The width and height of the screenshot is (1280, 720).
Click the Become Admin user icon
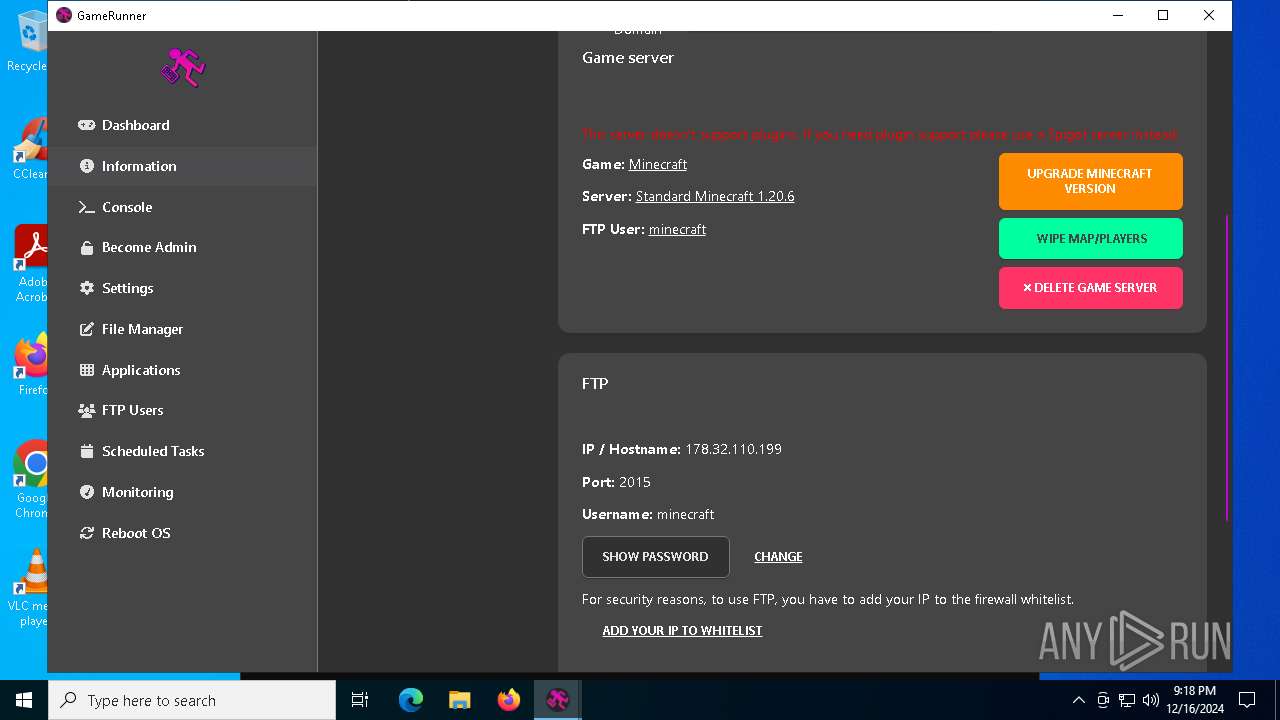click(x=86, y=247)
